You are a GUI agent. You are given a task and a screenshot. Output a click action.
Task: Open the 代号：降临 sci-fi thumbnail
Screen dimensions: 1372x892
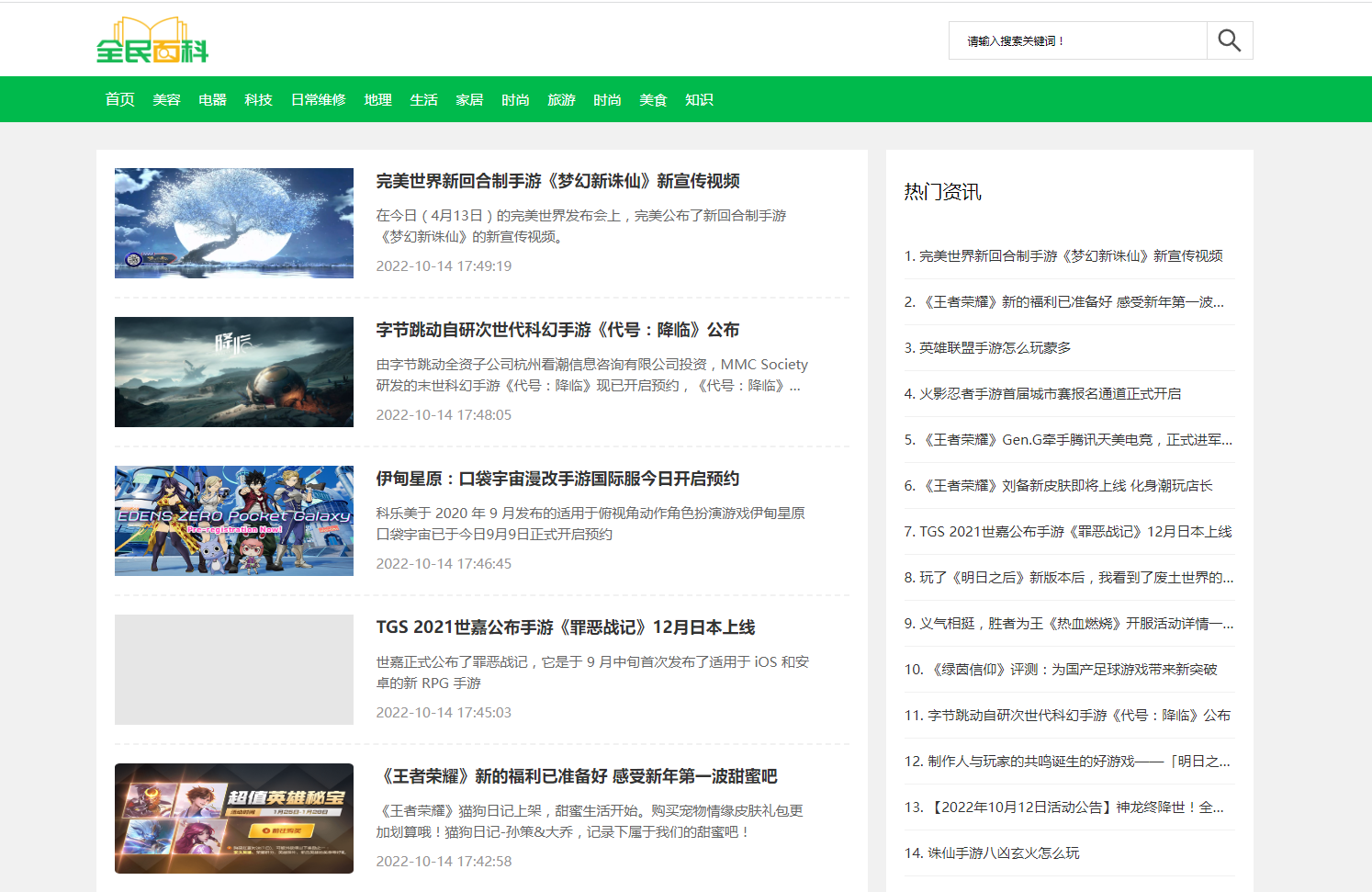tap(234, 372)
